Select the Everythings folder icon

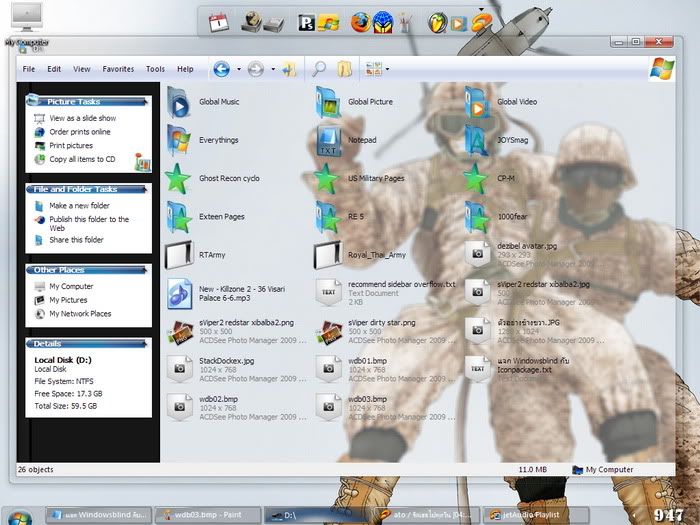coord(179,140)
